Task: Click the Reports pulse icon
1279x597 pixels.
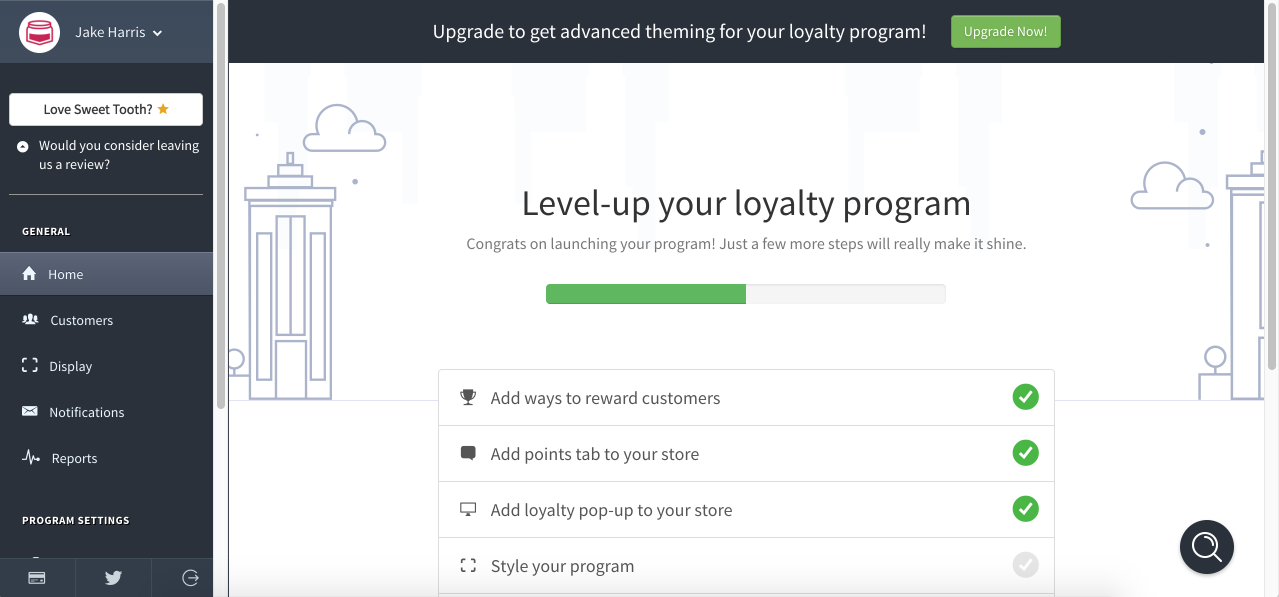Action: (31, 458)
